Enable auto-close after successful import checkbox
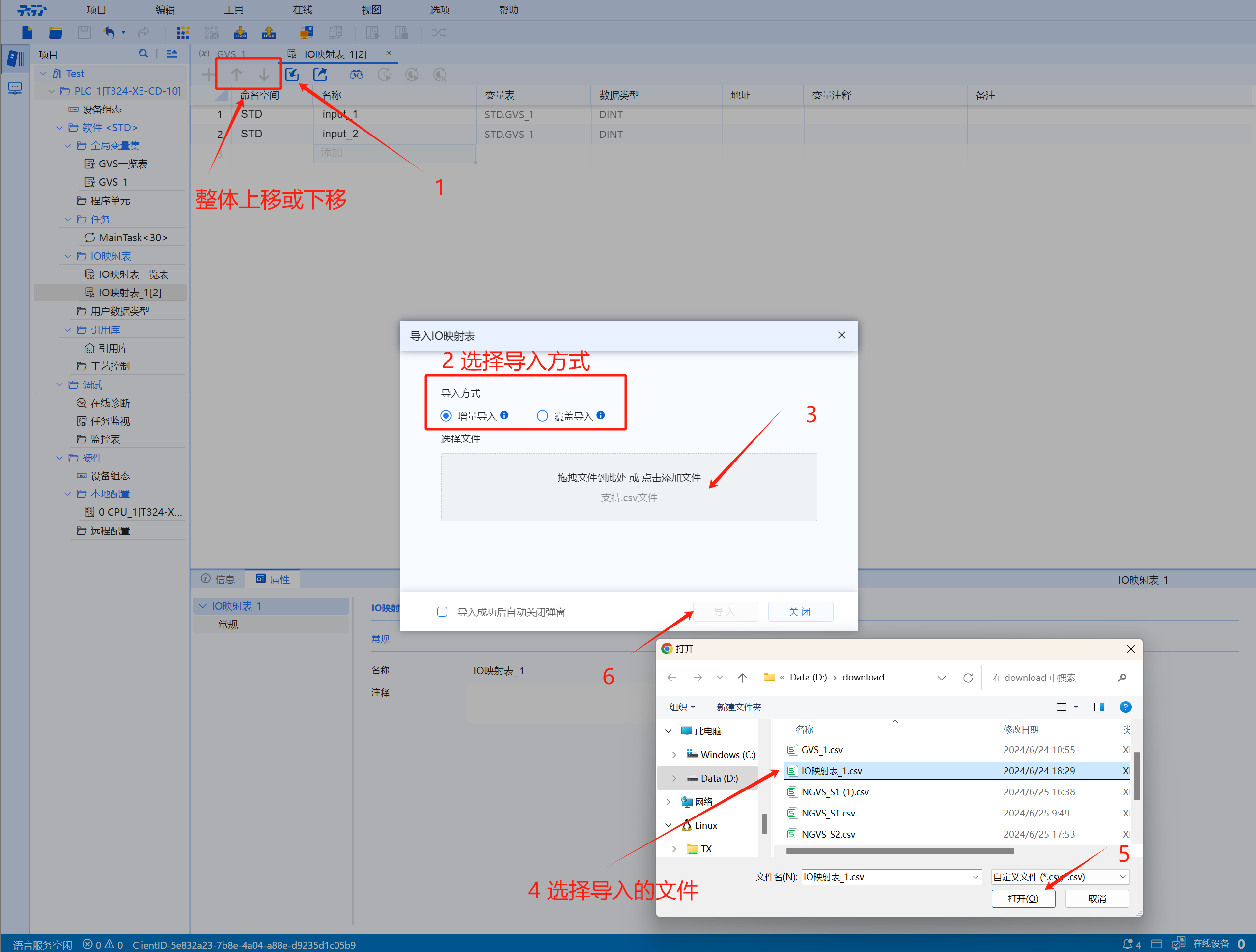 [442, 612]
